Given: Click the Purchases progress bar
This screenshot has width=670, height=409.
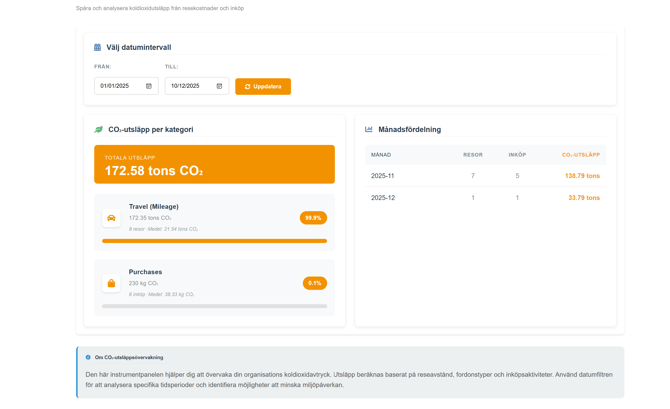Looking at the screenshot, I should pos(214,306).
